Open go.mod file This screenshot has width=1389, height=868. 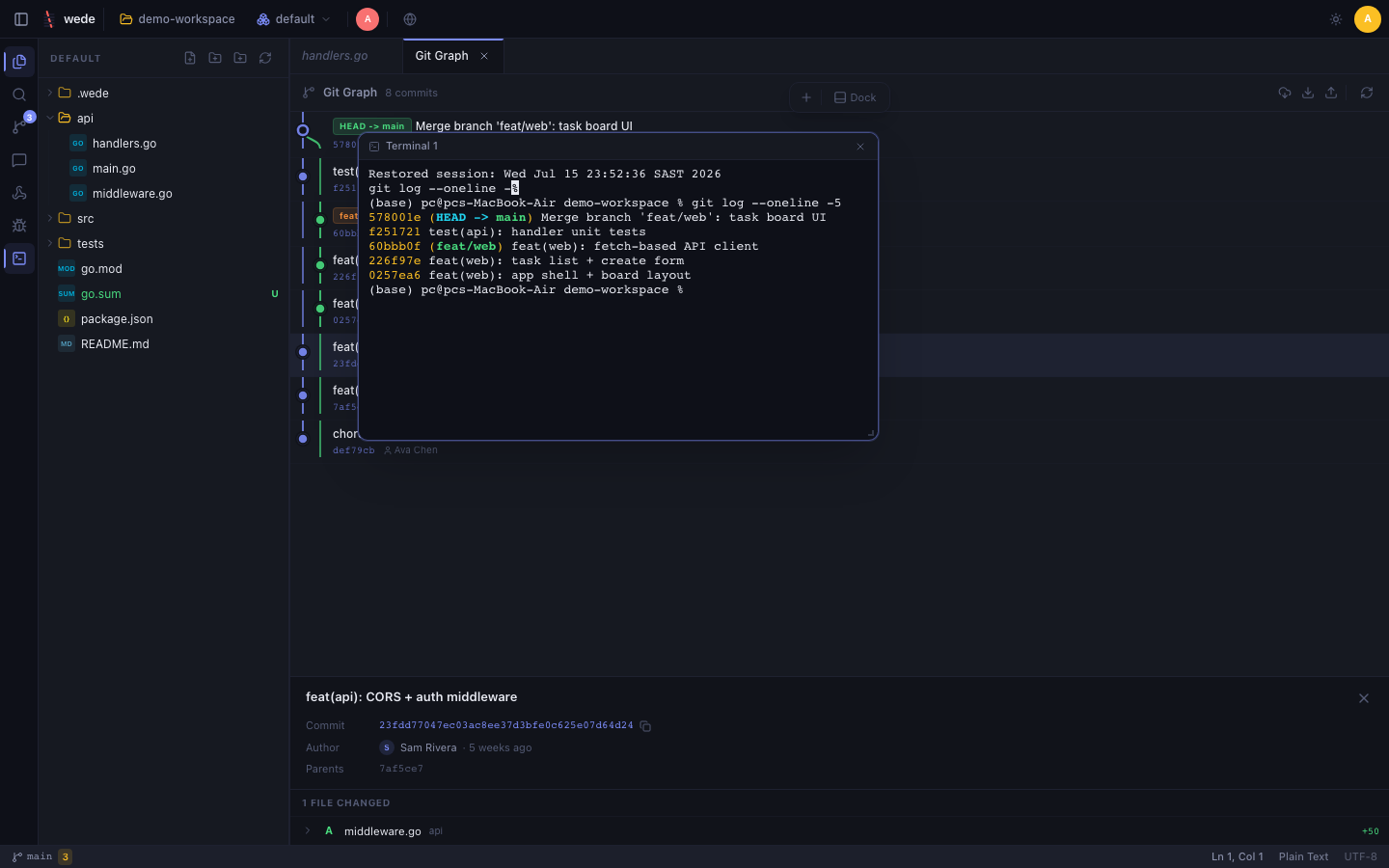click(164, 269)
